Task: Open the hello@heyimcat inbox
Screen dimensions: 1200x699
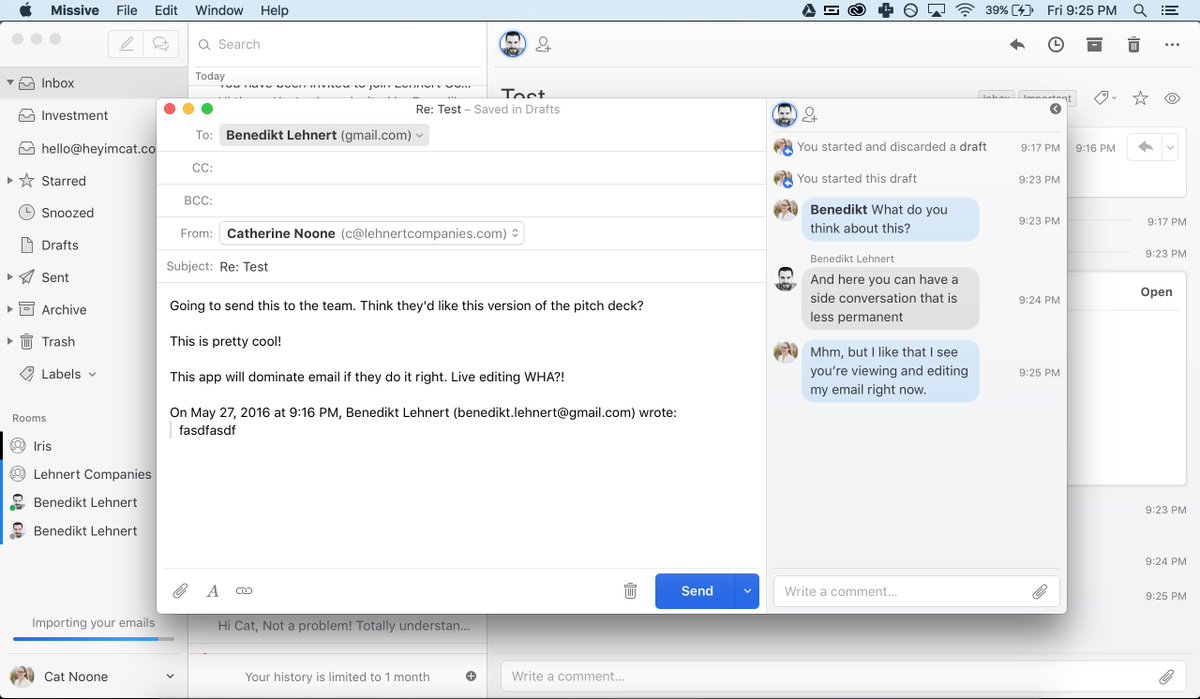Action: click(x=99, y=148)
